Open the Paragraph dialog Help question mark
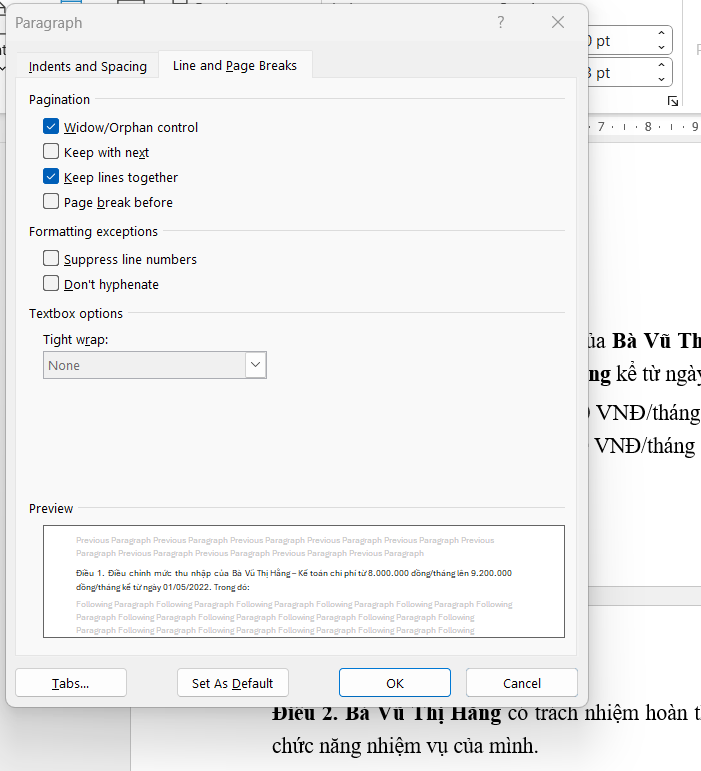The height and width of the screenshot is (771, 701). (500, 22)
